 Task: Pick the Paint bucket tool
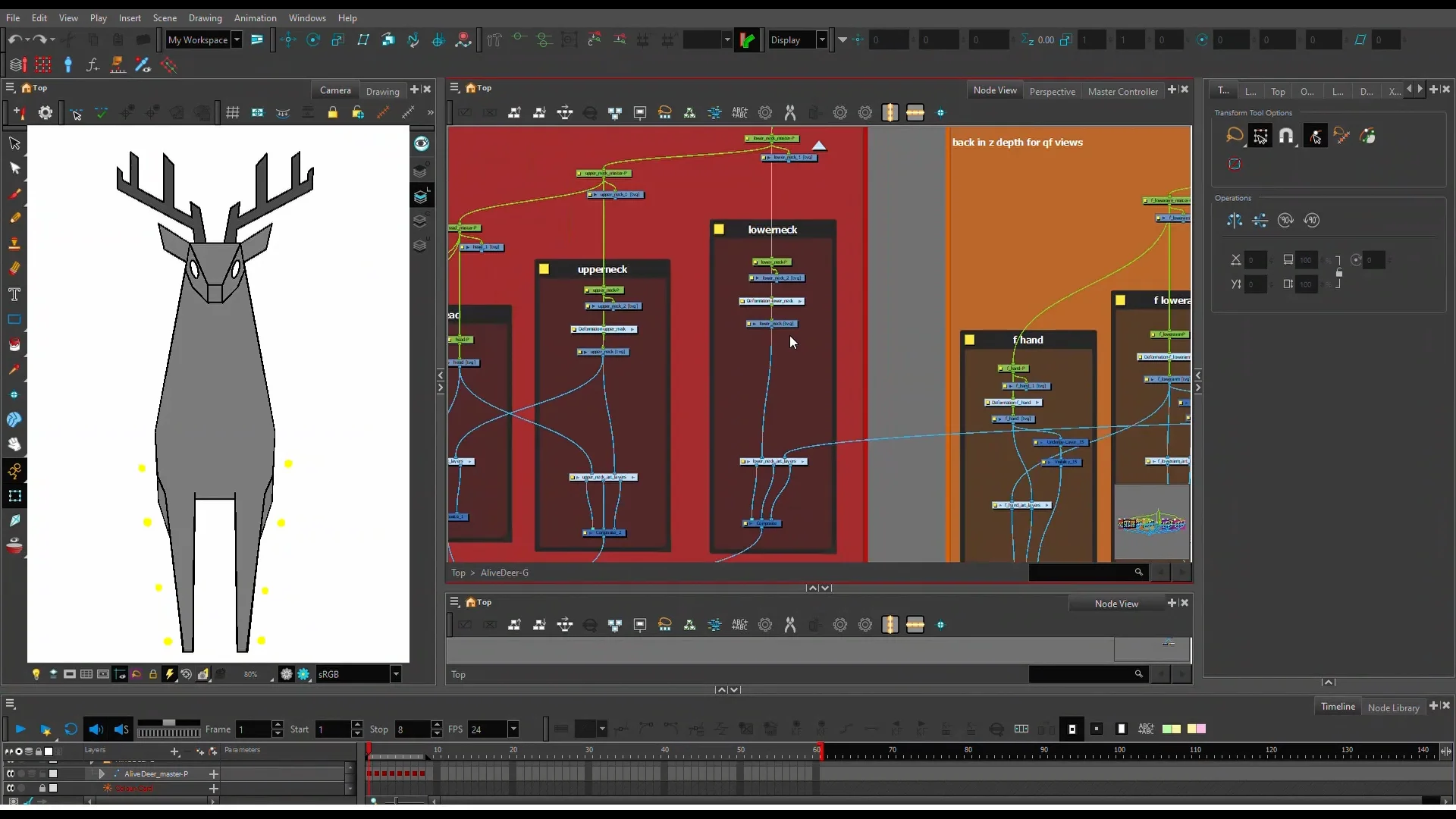[15, 345]
